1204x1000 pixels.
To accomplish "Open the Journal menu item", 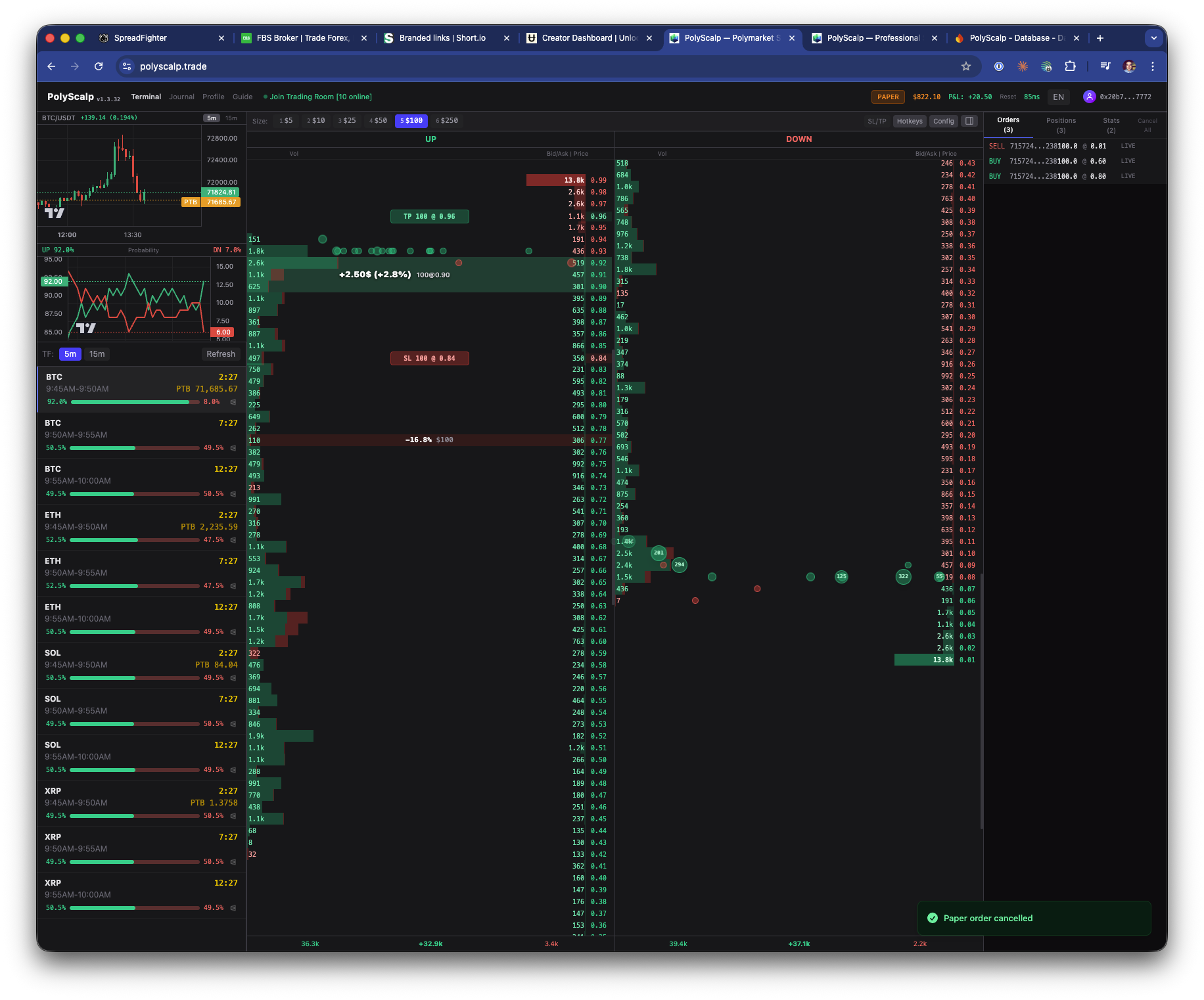I will click(181, 97).
